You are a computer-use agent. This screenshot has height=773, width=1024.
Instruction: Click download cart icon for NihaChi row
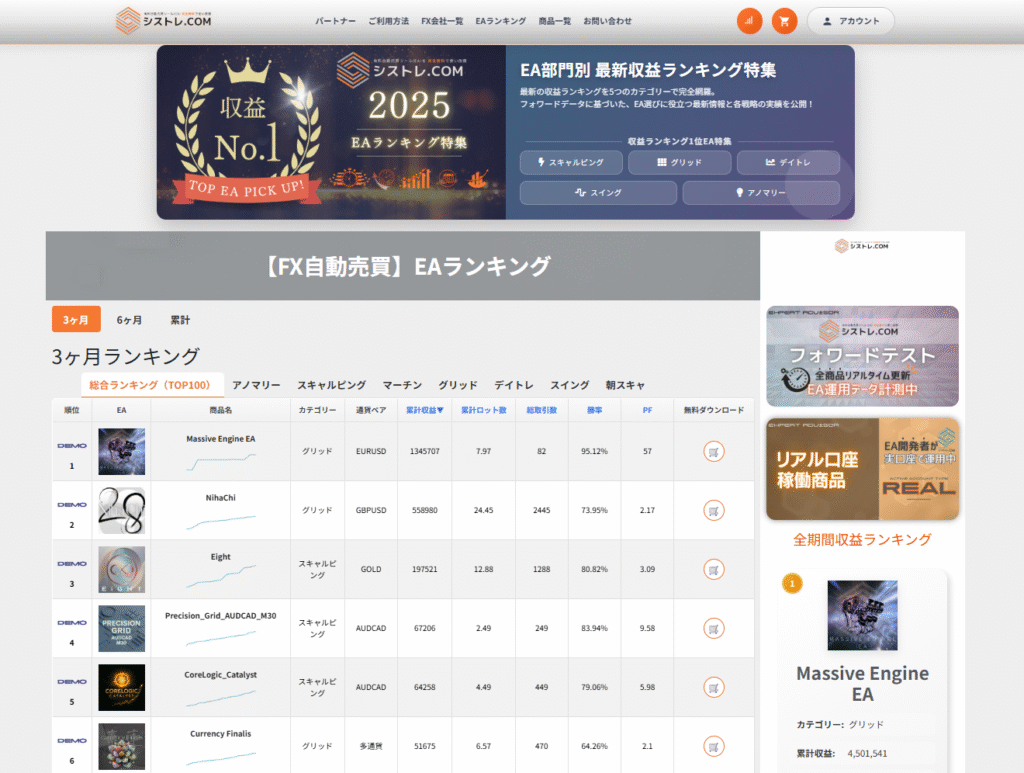pos(713,510)
